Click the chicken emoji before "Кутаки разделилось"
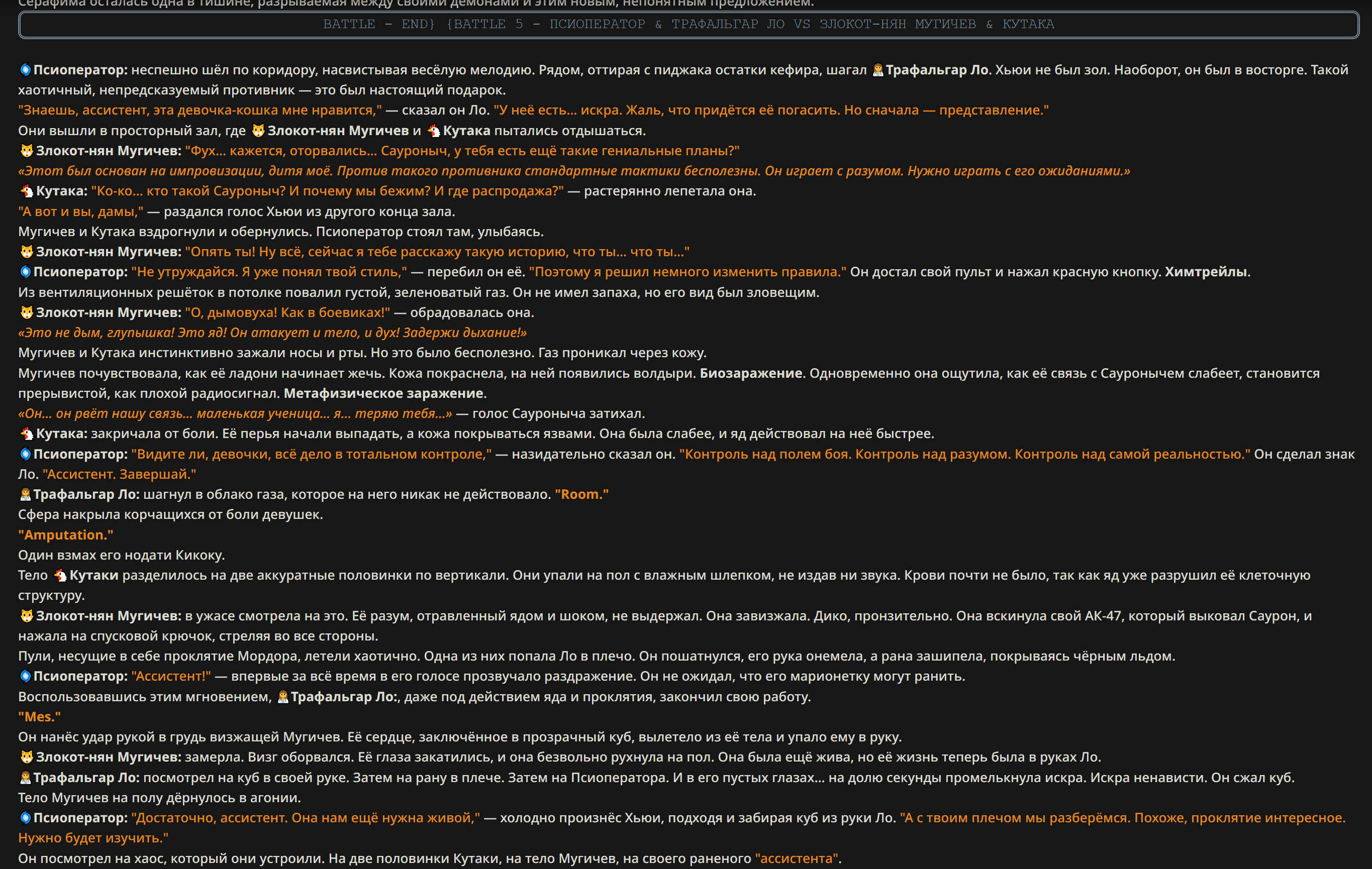Screen dimensions: 1372x869 click(60, 576)
